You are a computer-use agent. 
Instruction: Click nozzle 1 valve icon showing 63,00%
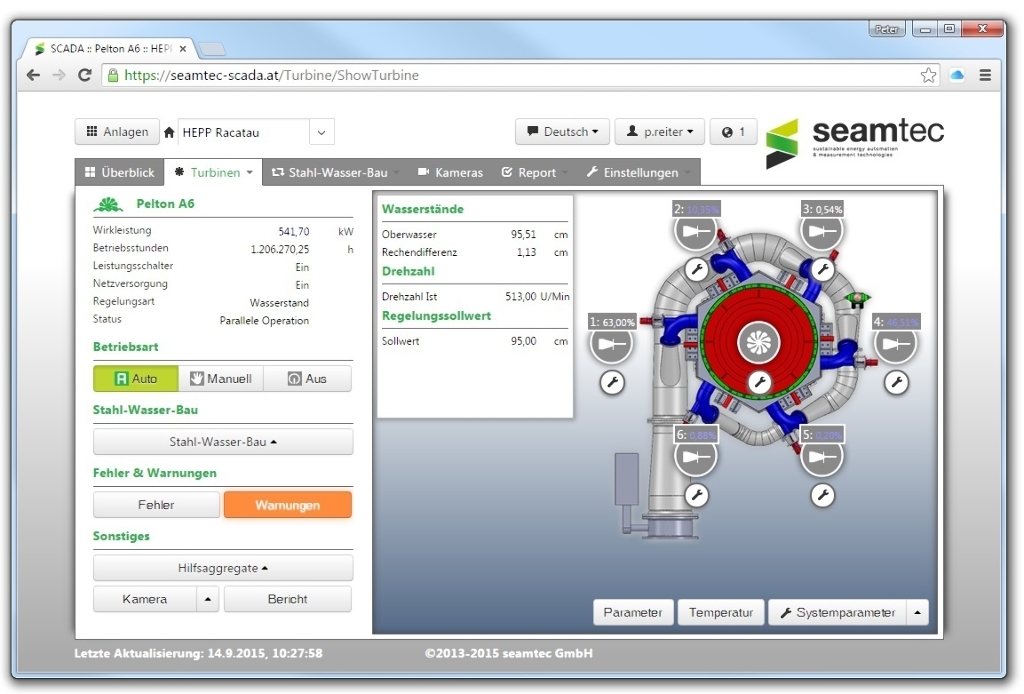(610, 346)
